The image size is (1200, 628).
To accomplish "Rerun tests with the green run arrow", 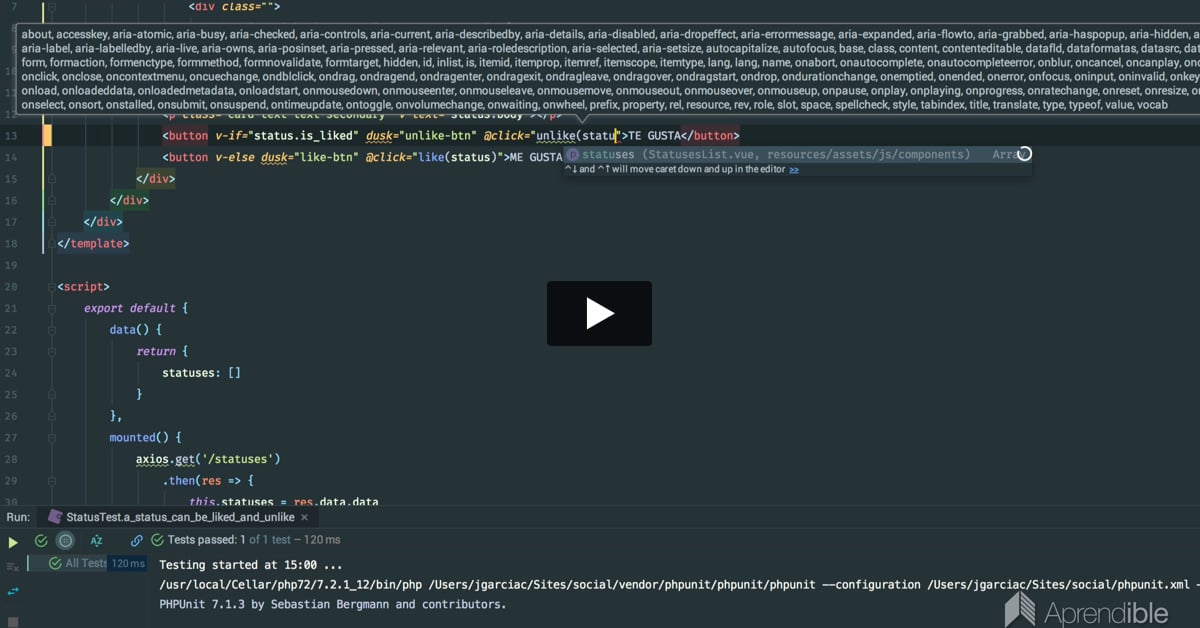I will click(x=13, y=541).
